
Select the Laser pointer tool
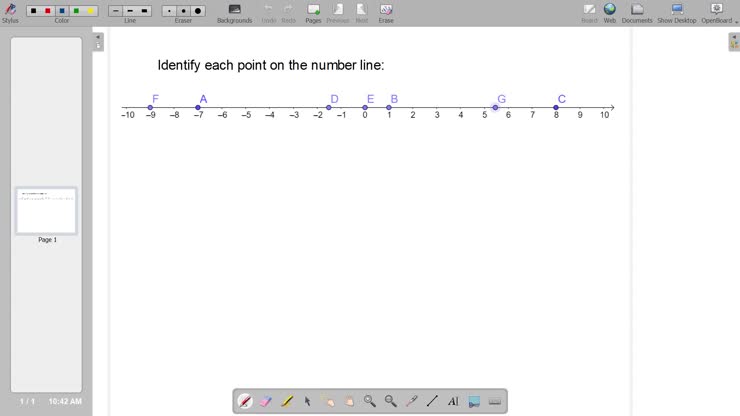click(x=412, y=401)
